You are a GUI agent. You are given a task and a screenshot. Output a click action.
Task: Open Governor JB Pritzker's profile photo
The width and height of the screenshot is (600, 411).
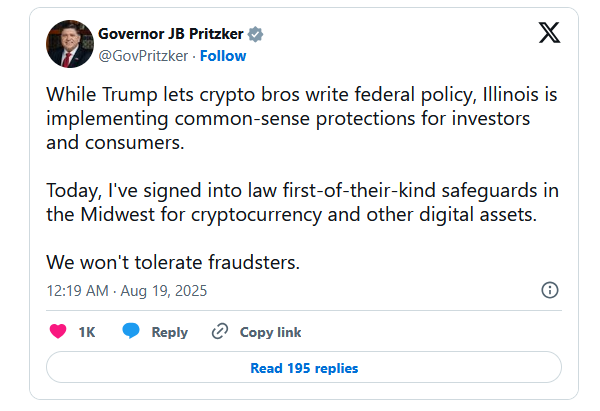click(70, 44)
